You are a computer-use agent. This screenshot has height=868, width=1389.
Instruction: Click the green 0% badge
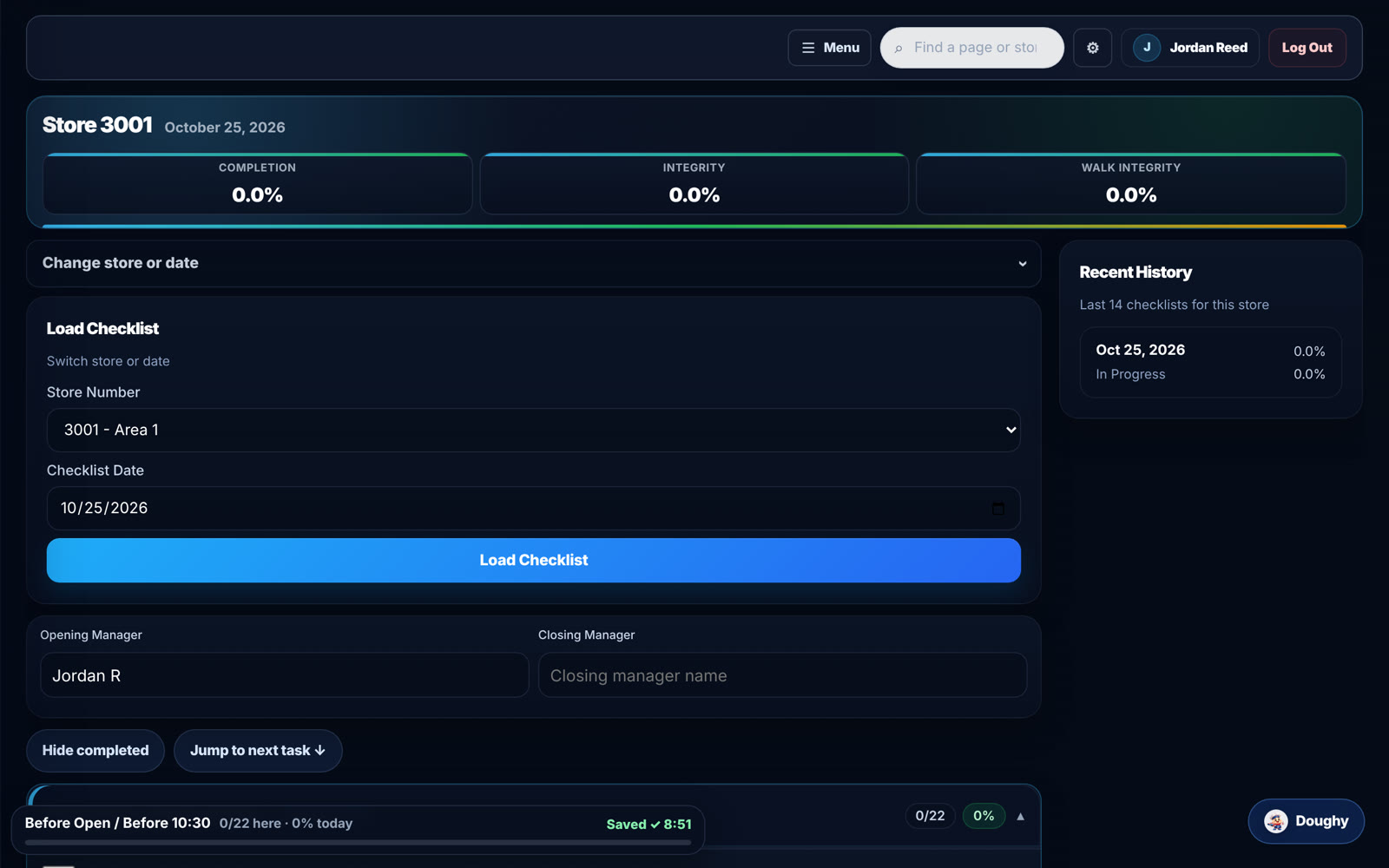984,816
